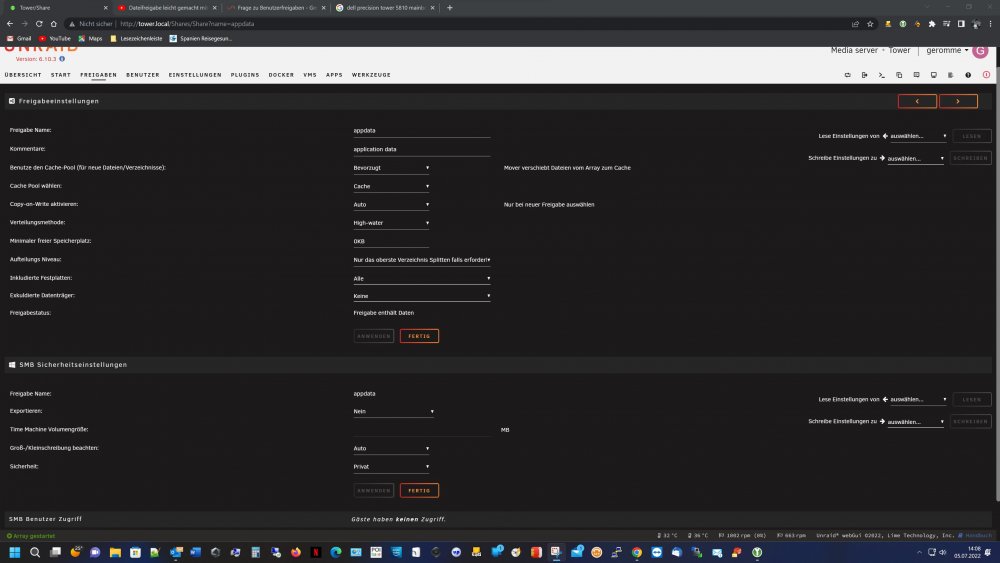Viewport: 1000px width, 563px height.
Task: Switch to the Dateifreigabe YouTube browser tab
Action: pyautogui.click(x=168, y=8)
